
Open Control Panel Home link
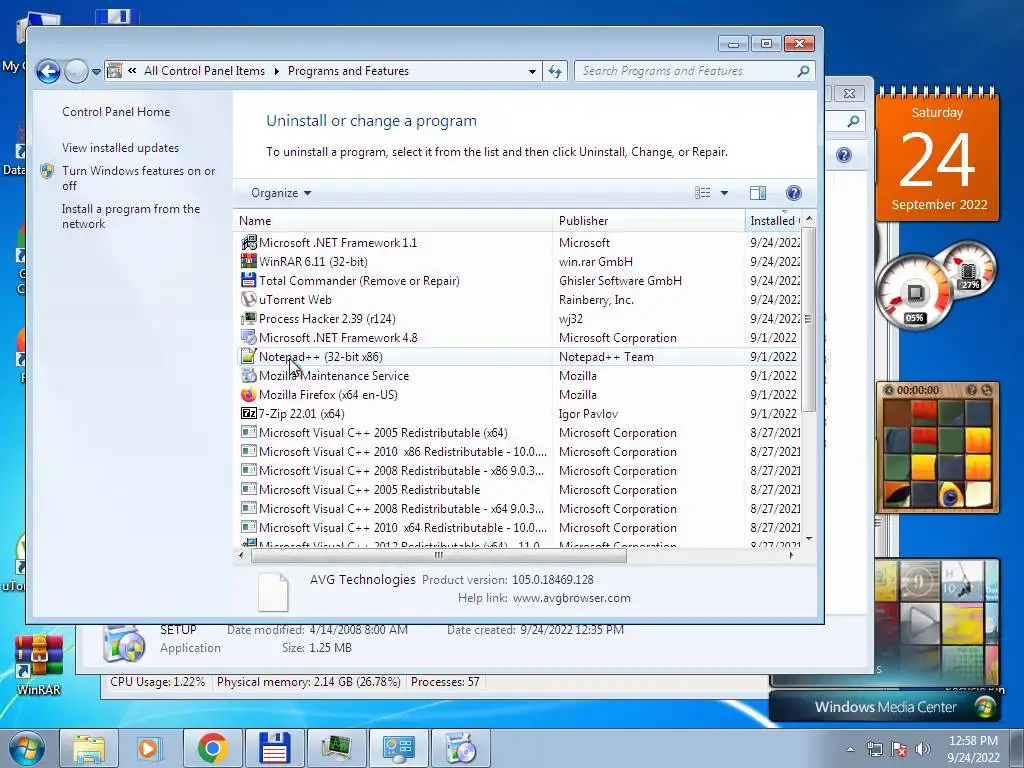(116, 112)
